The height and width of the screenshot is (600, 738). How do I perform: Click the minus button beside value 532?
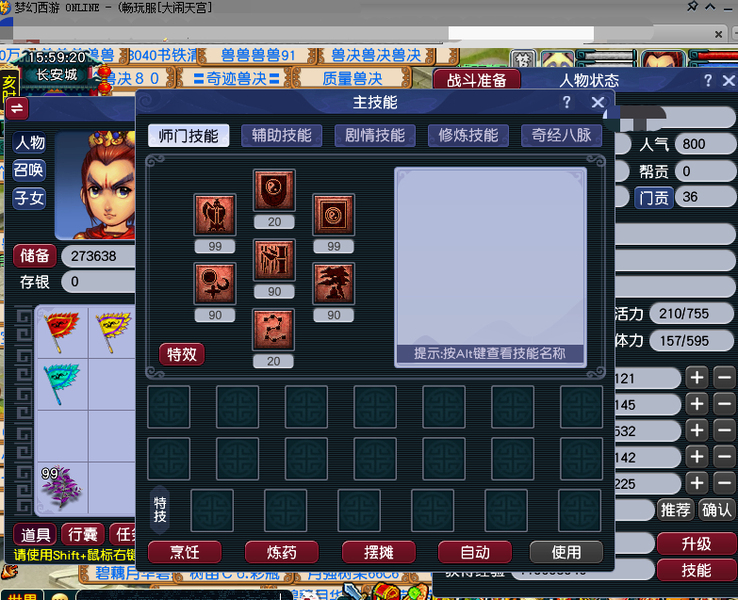click(724, 430)
